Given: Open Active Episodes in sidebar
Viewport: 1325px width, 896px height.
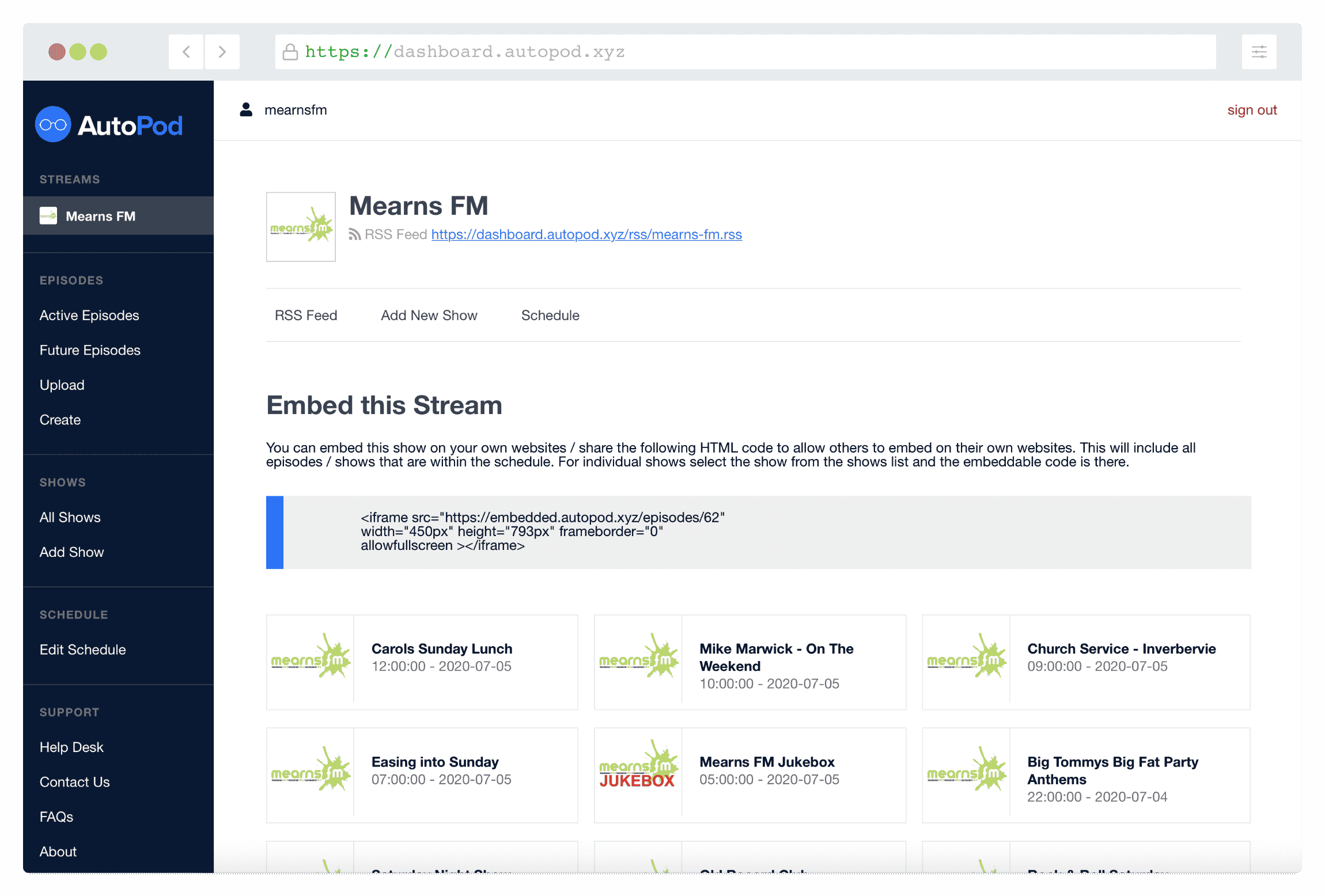Looking at the screenshot, I should pyautogui.click(x=89, y=316).
